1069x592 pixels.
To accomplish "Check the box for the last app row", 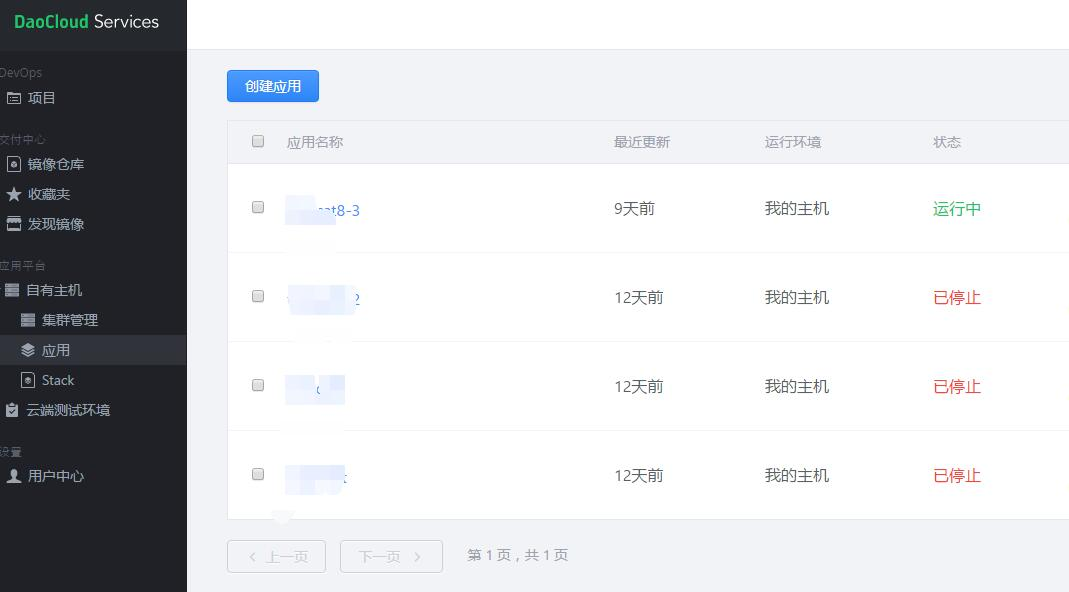I will pyautogui.click(x=258, y=474).
